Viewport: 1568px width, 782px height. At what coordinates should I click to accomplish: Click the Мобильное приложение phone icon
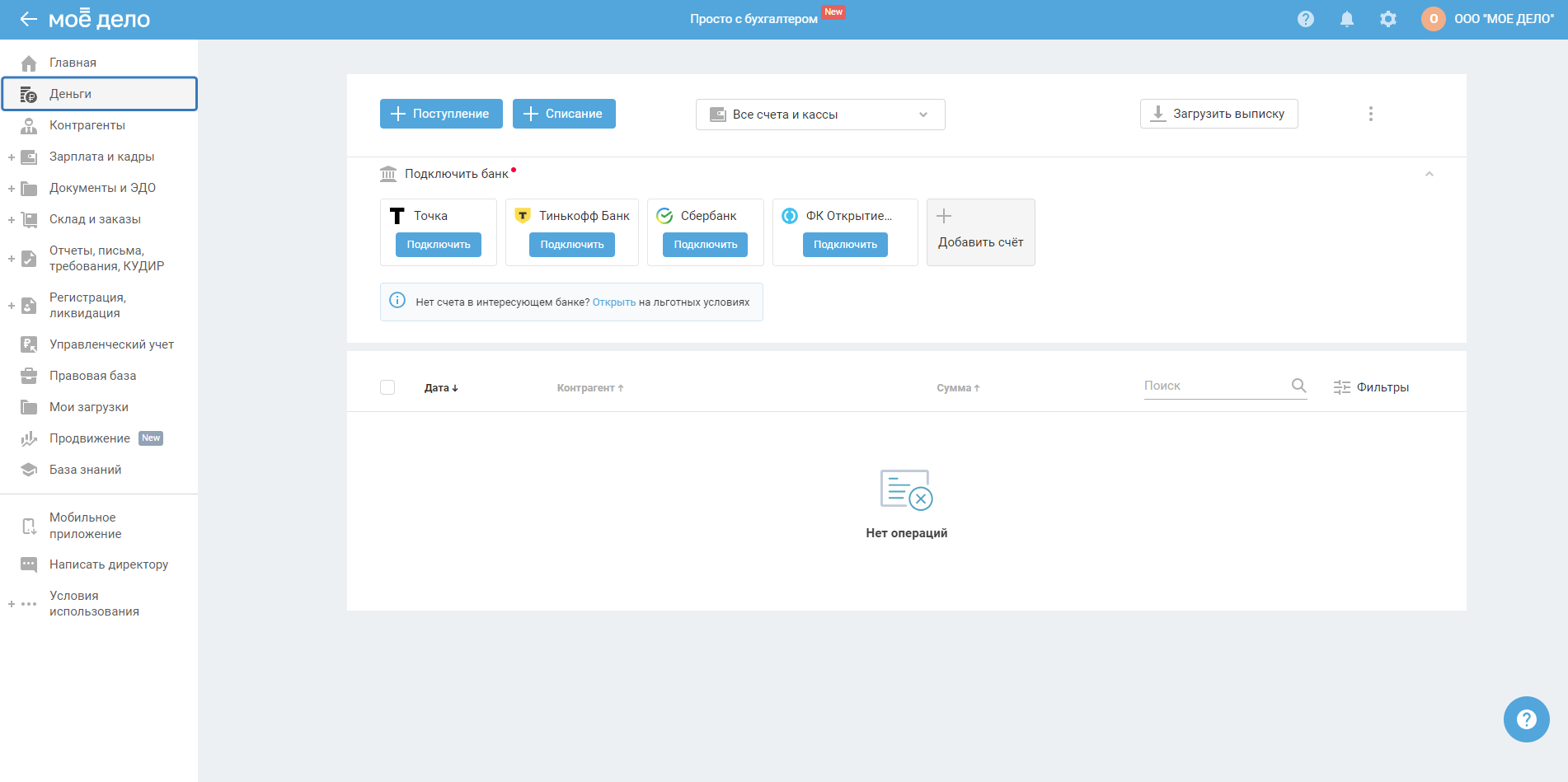pos(29,526)
